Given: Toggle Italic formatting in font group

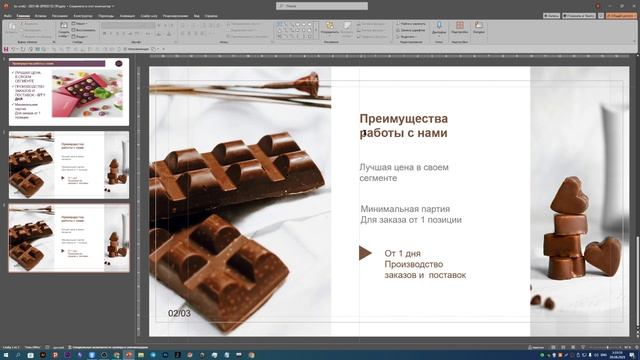Looking at the screenshot, I should click(111, 34).
